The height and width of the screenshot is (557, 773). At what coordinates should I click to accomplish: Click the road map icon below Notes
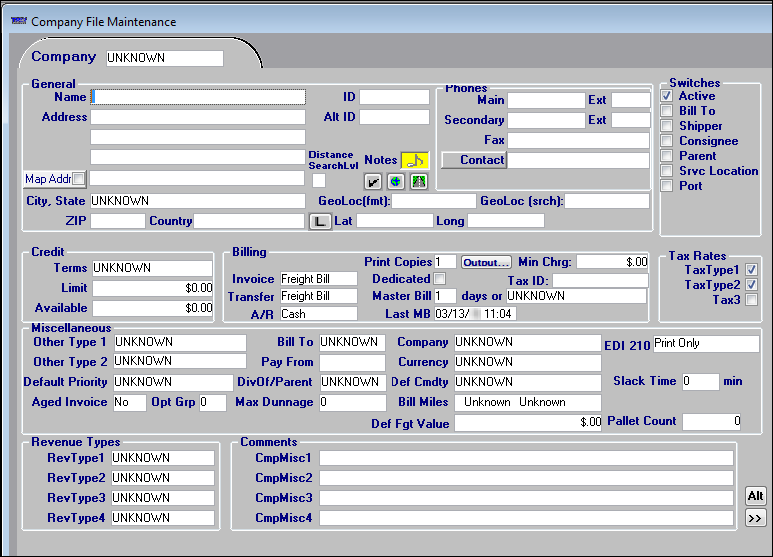[418, 181]
